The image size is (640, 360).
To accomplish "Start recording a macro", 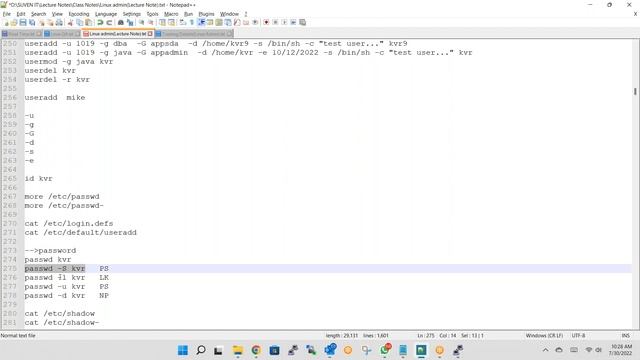I will point(266,22).
